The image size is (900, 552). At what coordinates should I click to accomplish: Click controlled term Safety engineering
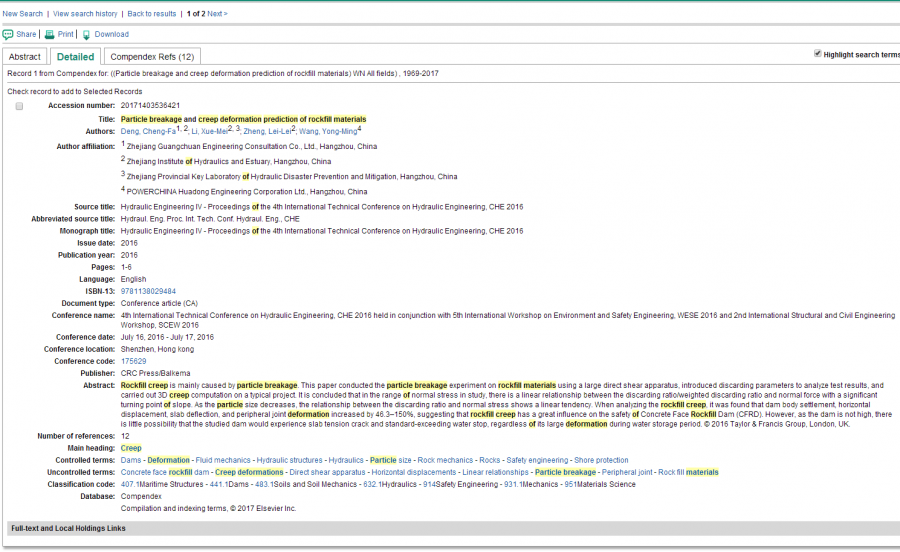tap(537, 460)
